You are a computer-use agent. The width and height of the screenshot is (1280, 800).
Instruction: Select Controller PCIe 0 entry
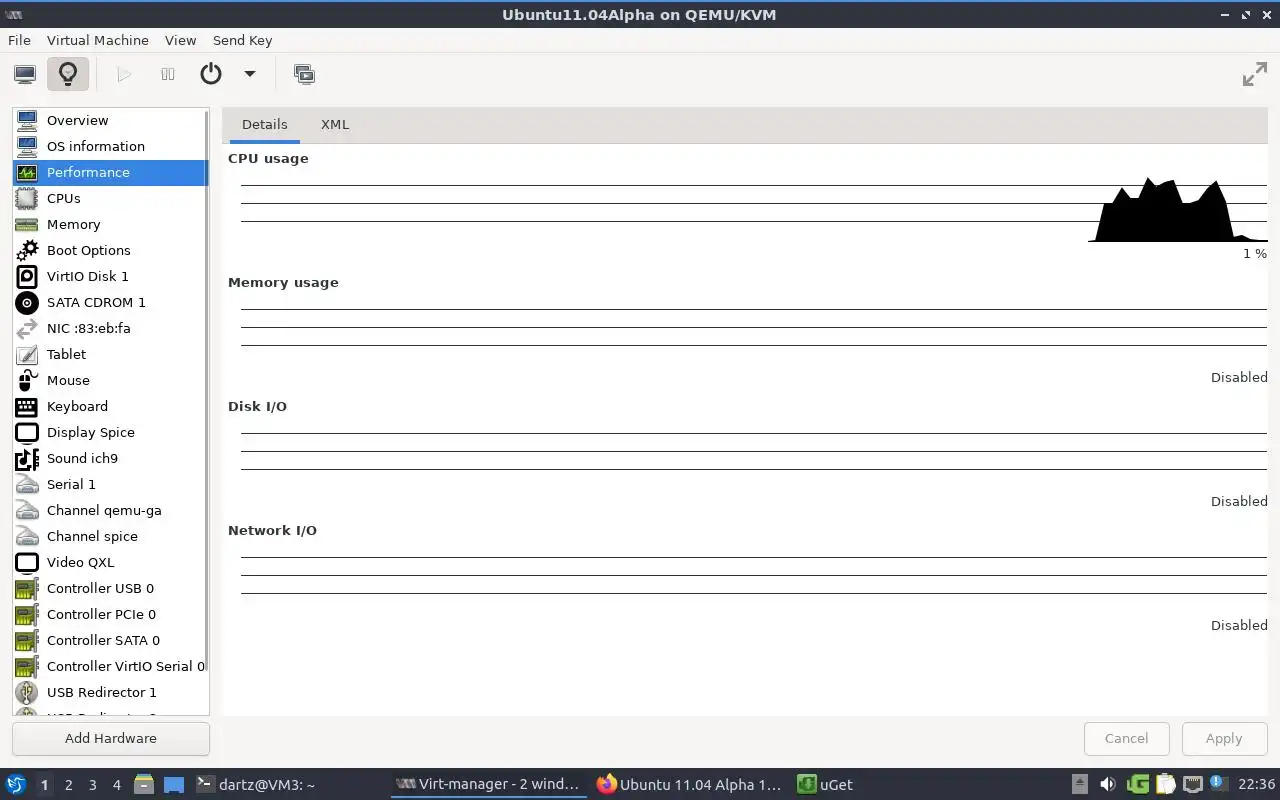point(109,614)
